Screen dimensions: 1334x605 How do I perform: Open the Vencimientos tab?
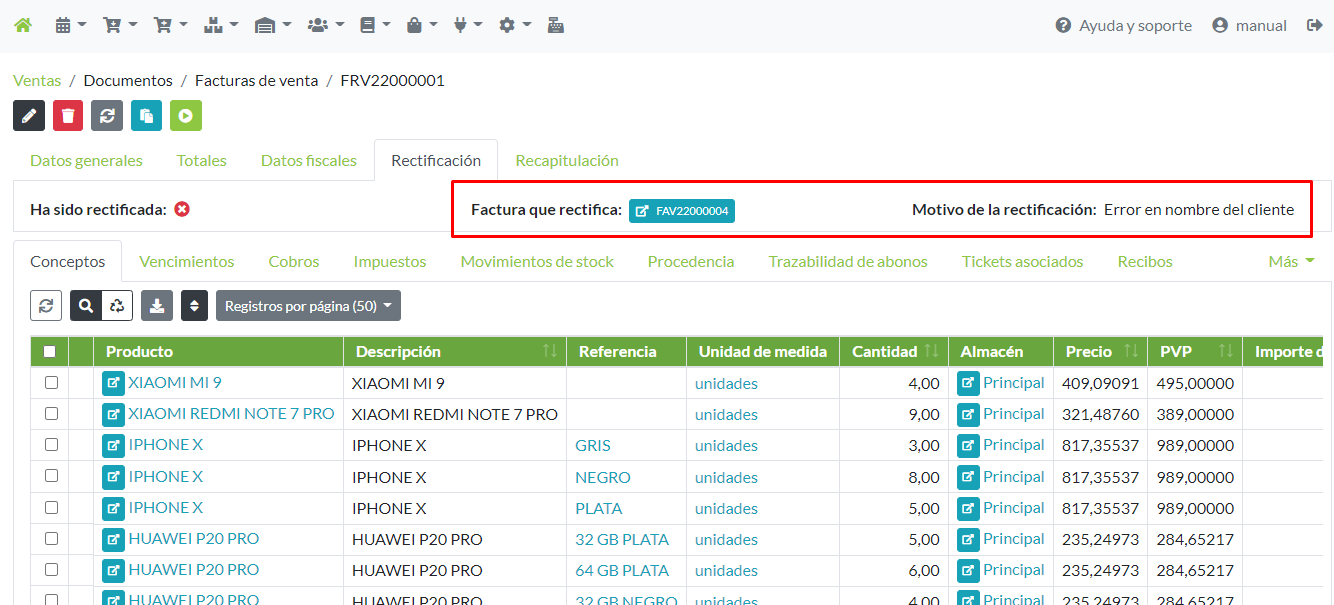(x=186, y=261)
